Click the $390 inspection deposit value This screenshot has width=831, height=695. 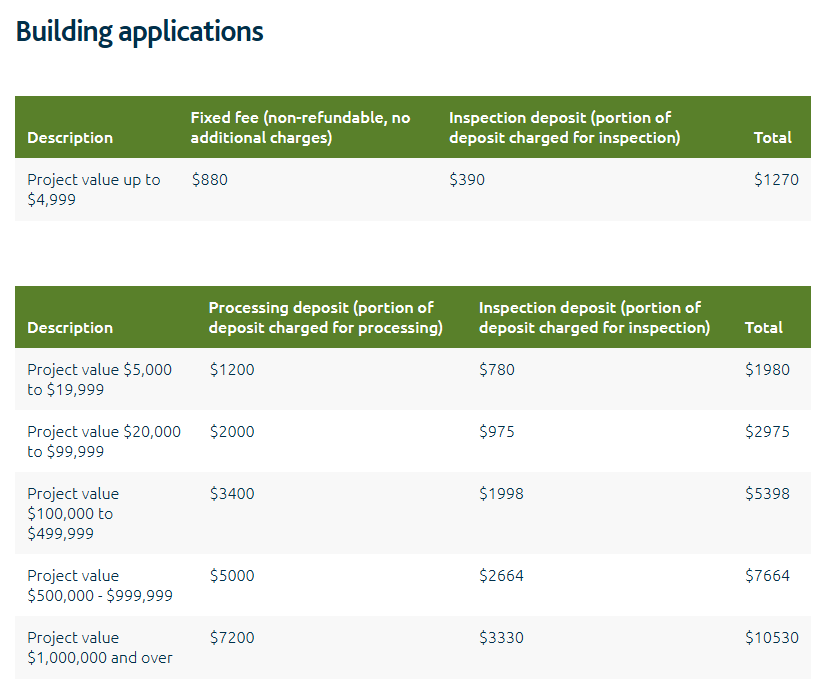(467, 180)
